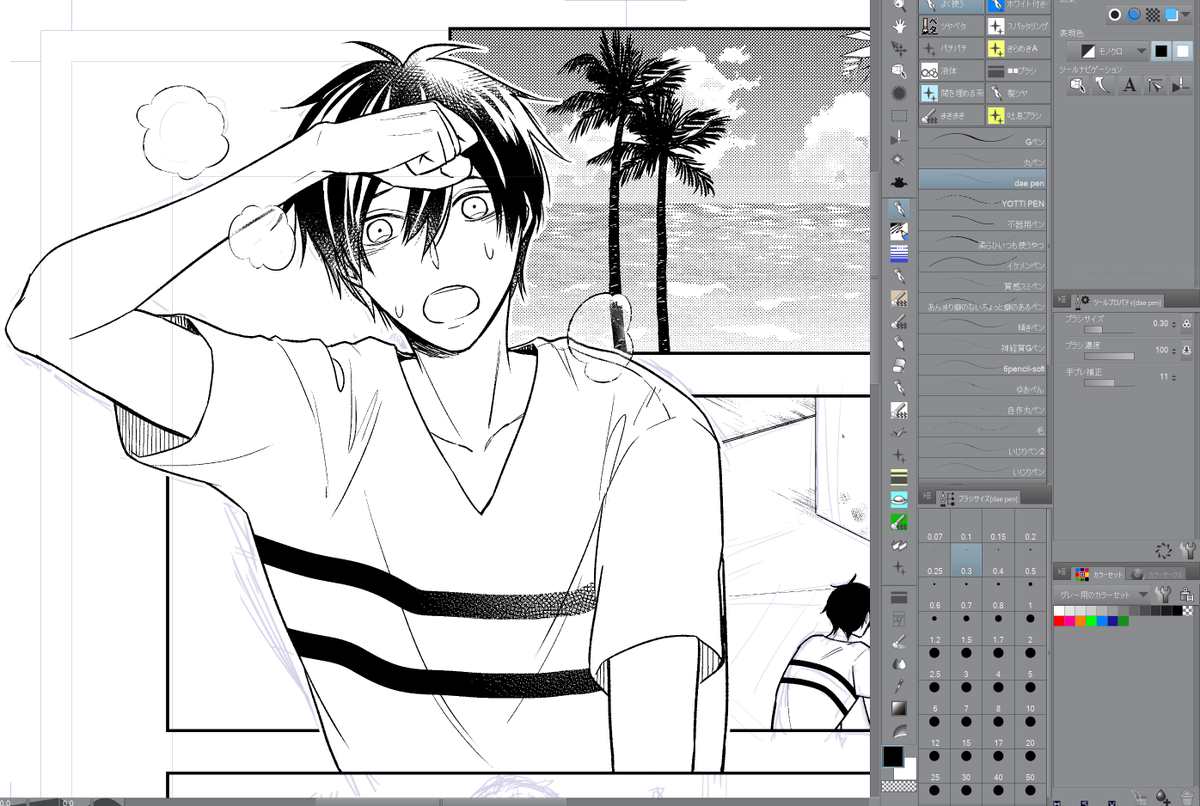Open the グレー用のカラーセット dropdown
Image resolution: width=1200 pixels, height=806 pixels.
click(1104, 594)
